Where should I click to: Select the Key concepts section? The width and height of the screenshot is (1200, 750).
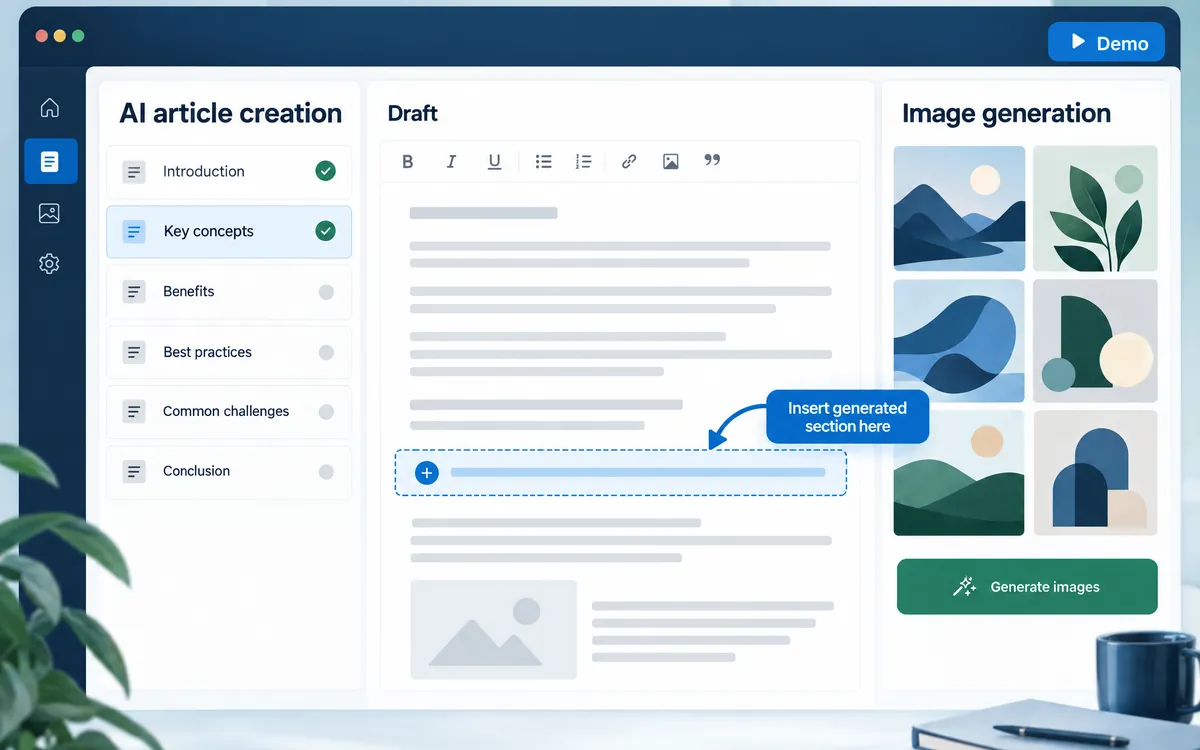(x=229, y=232)
